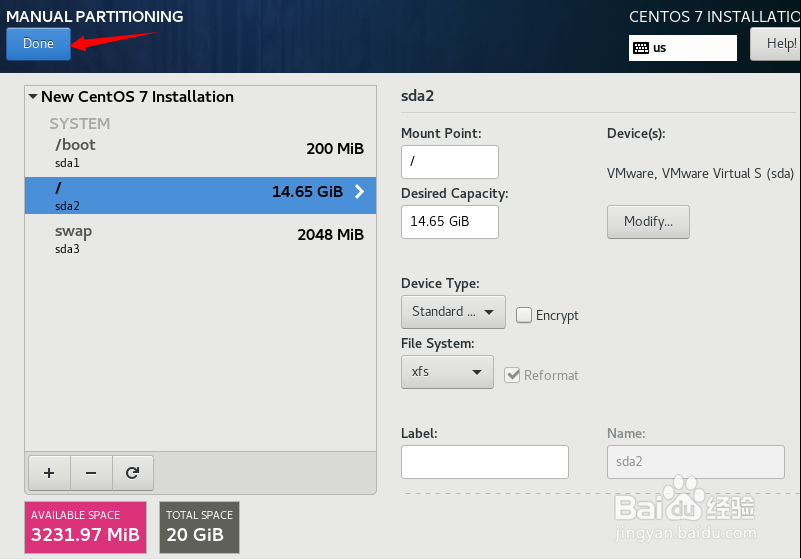The image size is (801, 560).
Task: Enable the Encrypt checkbox
Action: click(524, 315)
